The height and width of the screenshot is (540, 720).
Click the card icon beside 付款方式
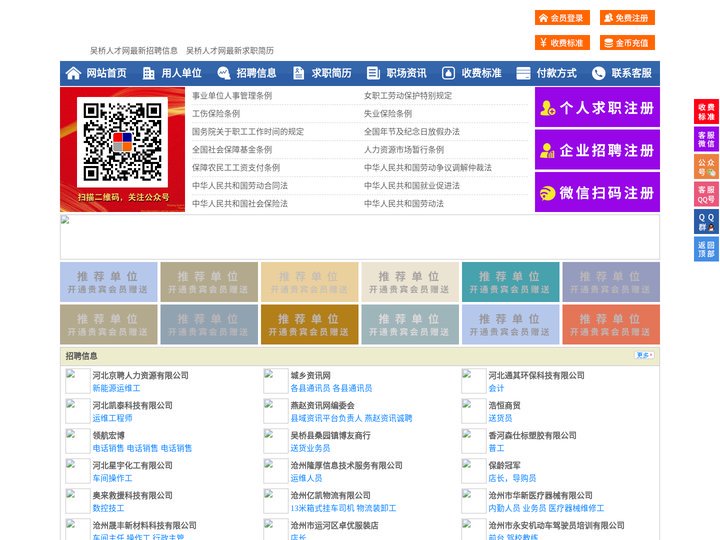(x=523, y=73)
